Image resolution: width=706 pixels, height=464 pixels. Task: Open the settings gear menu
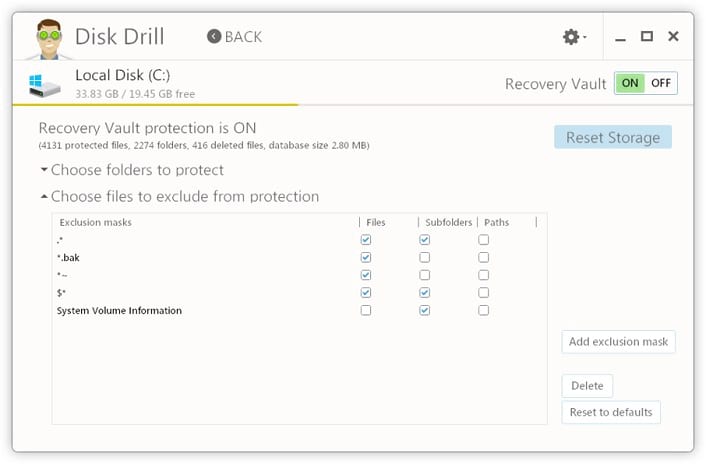(x=574, y=36)
